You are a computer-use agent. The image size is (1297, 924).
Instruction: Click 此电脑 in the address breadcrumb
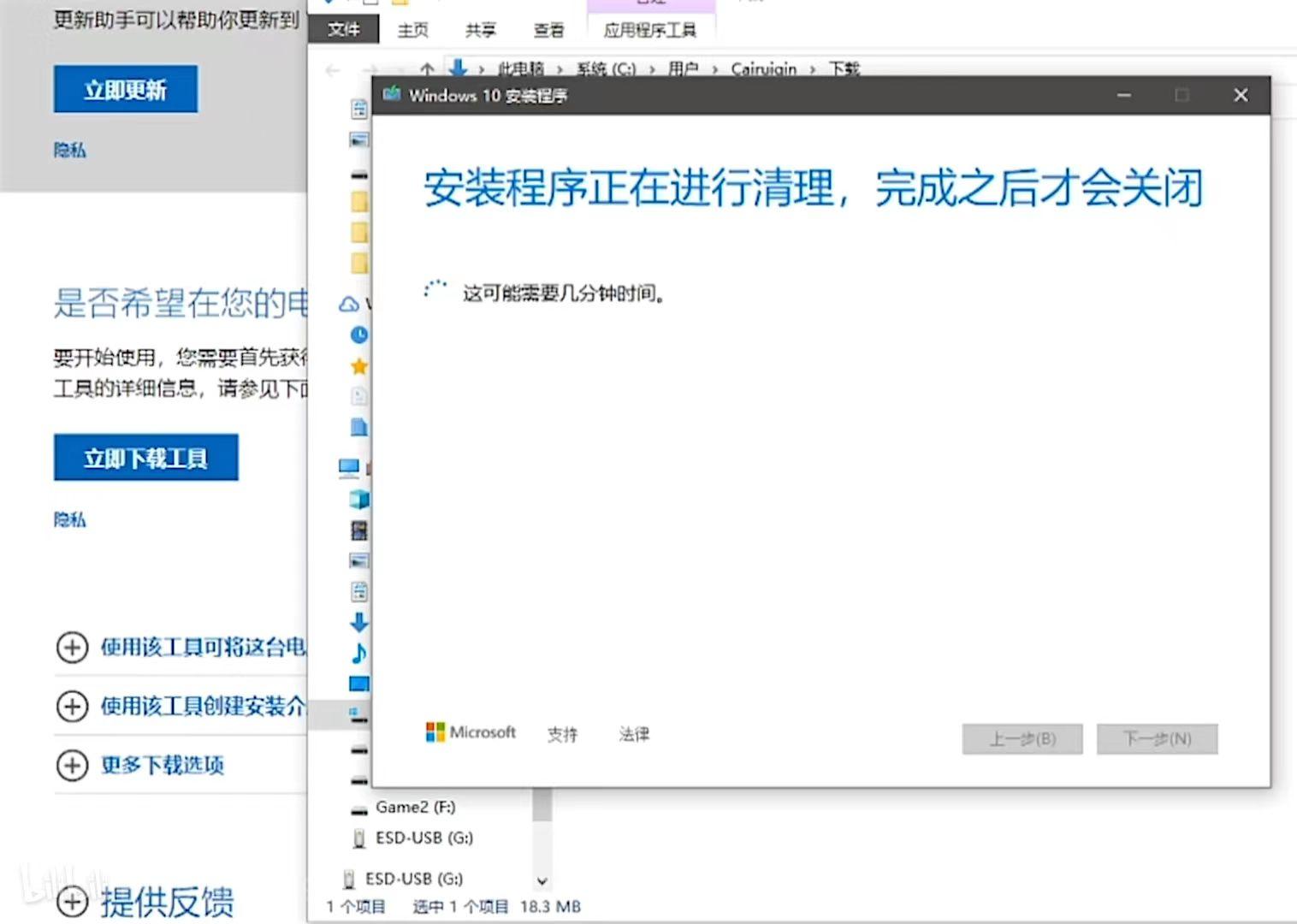[x=521, y=69]
